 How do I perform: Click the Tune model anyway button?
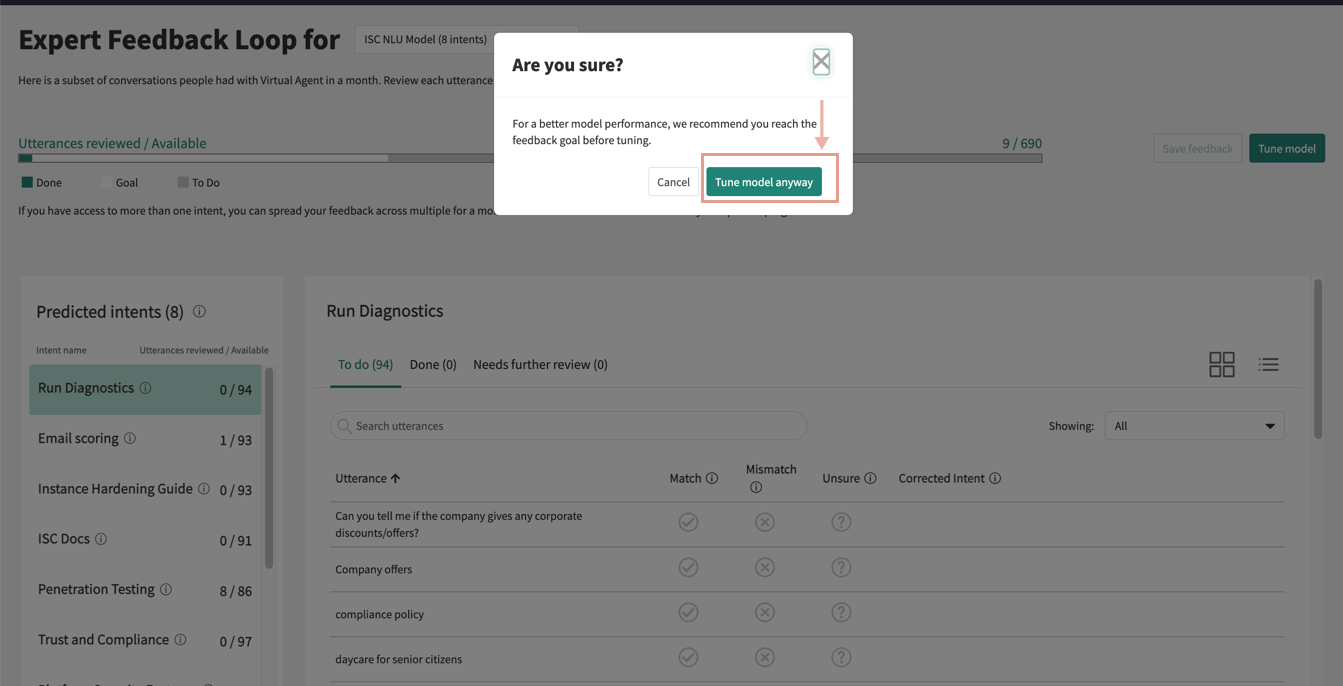point(764,182)
